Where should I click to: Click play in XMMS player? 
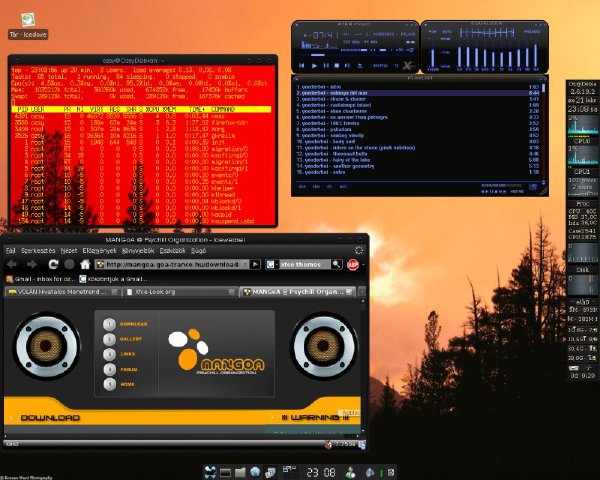coord(314,65)
